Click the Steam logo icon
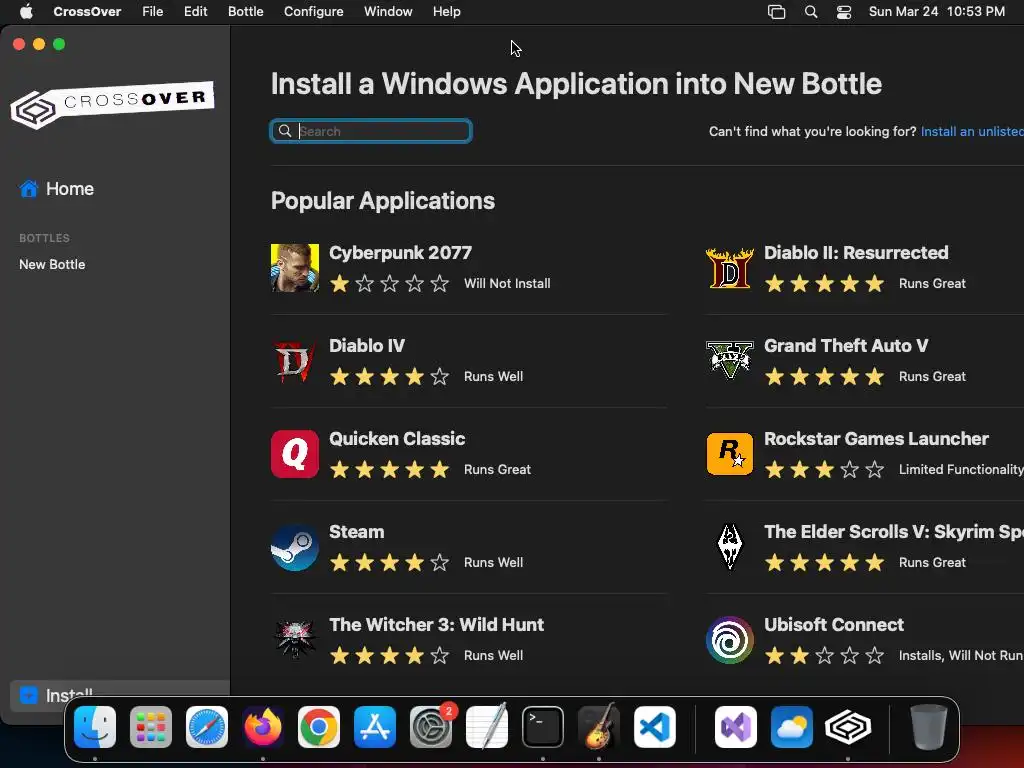The width and height of the screenshot is (1024, 768). [295, 547]
